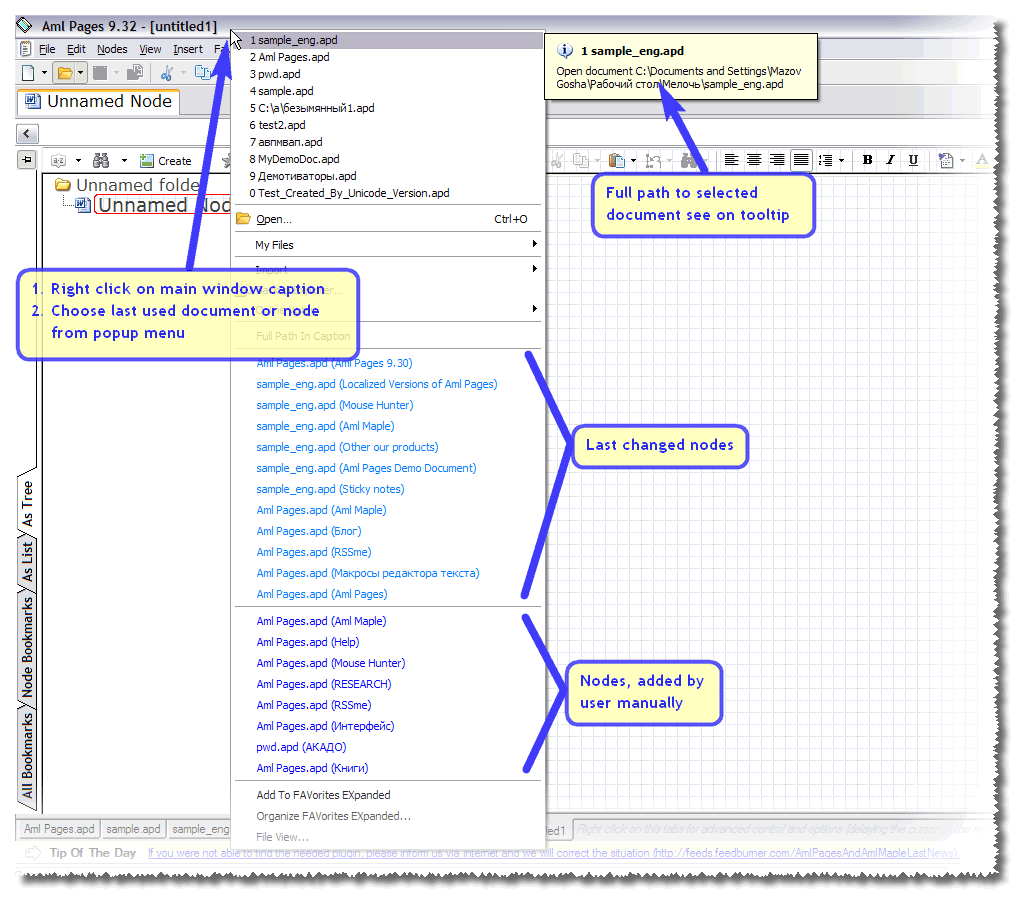Open the Nodes menu

tap(112, 49)
